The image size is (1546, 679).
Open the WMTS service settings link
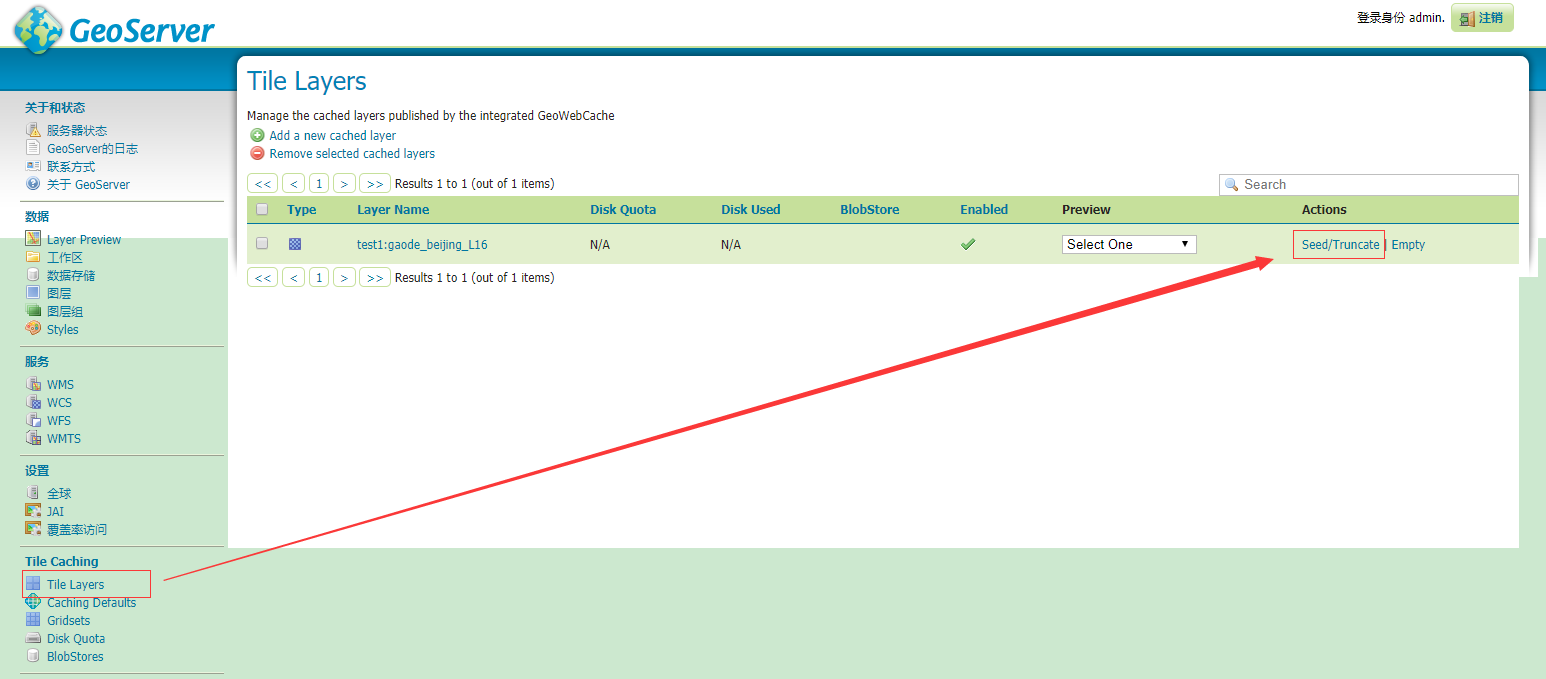point(64,438)
